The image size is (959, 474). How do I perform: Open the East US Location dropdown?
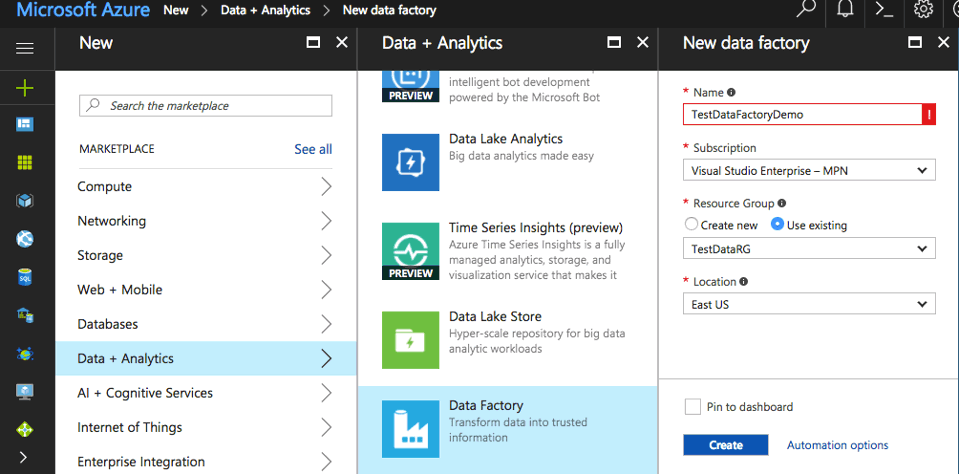click(x=809, y=304)
